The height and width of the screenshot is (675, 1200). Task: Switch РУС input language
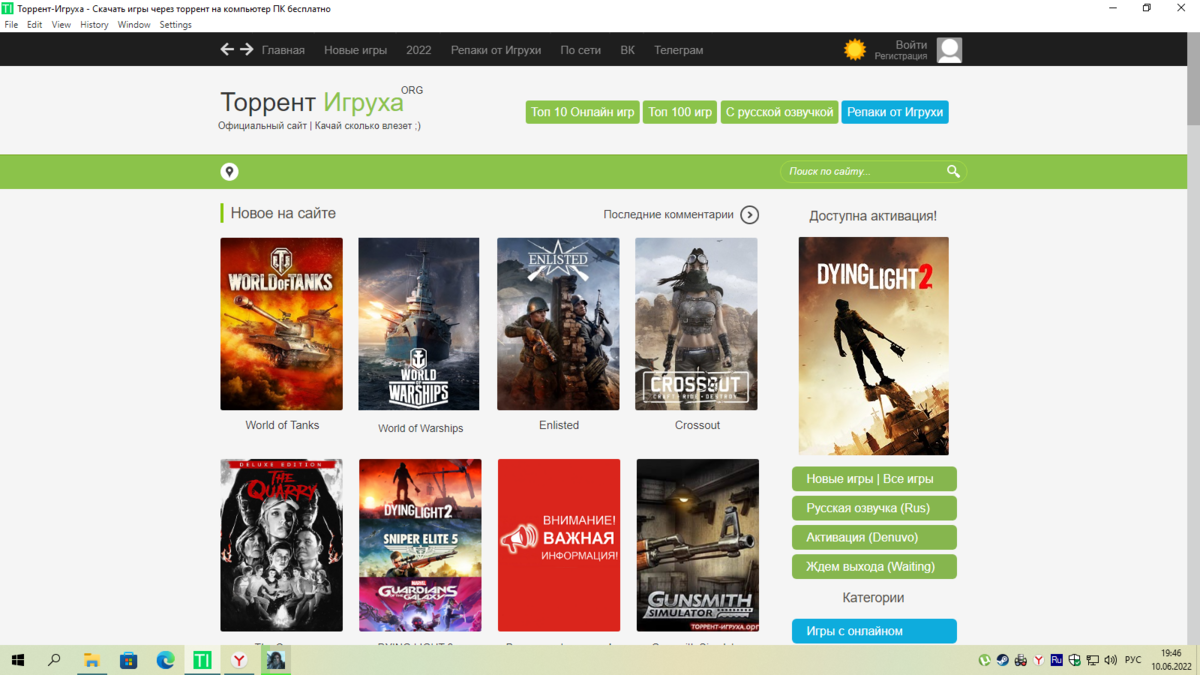pos(1133,660)
